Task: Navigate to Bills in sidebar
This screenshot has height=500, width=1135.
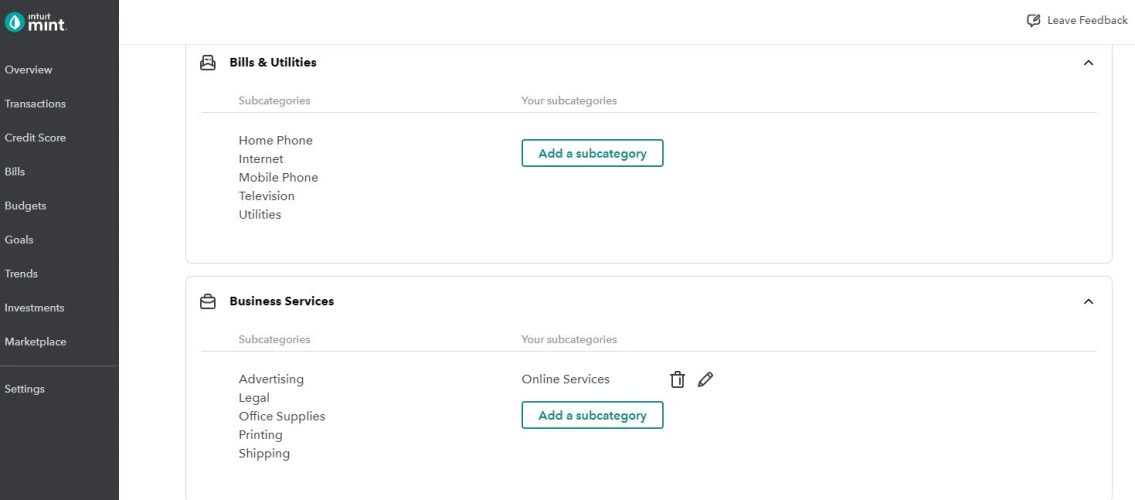Action: pos(15,172)
